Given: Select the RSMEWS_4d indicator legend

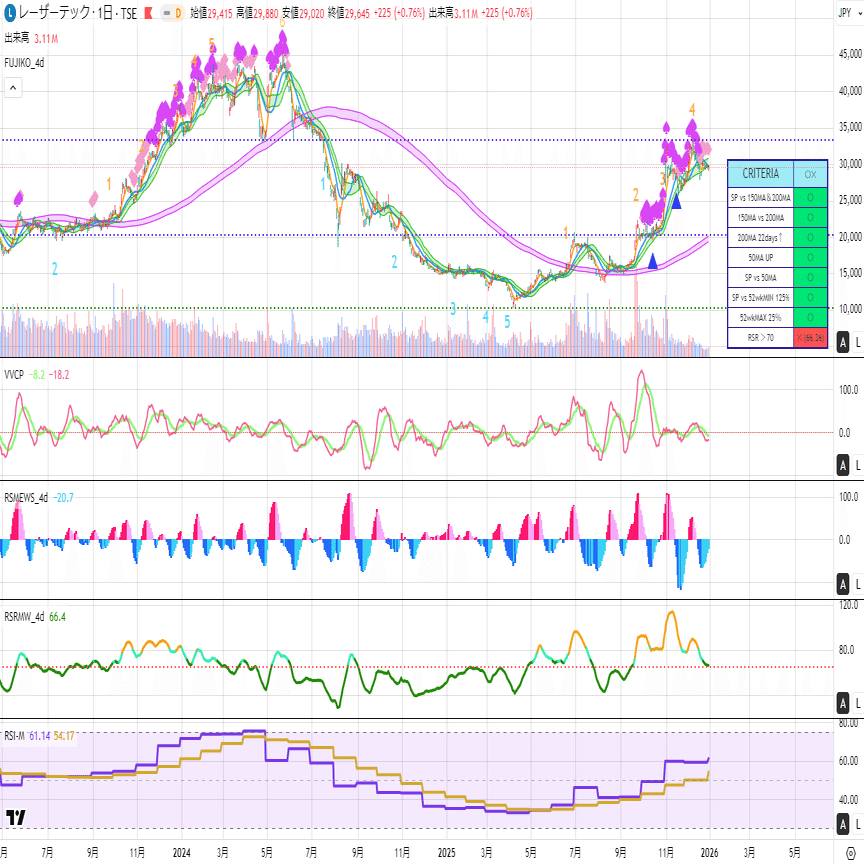Looking at the screenshot, I should coord(26,498).
